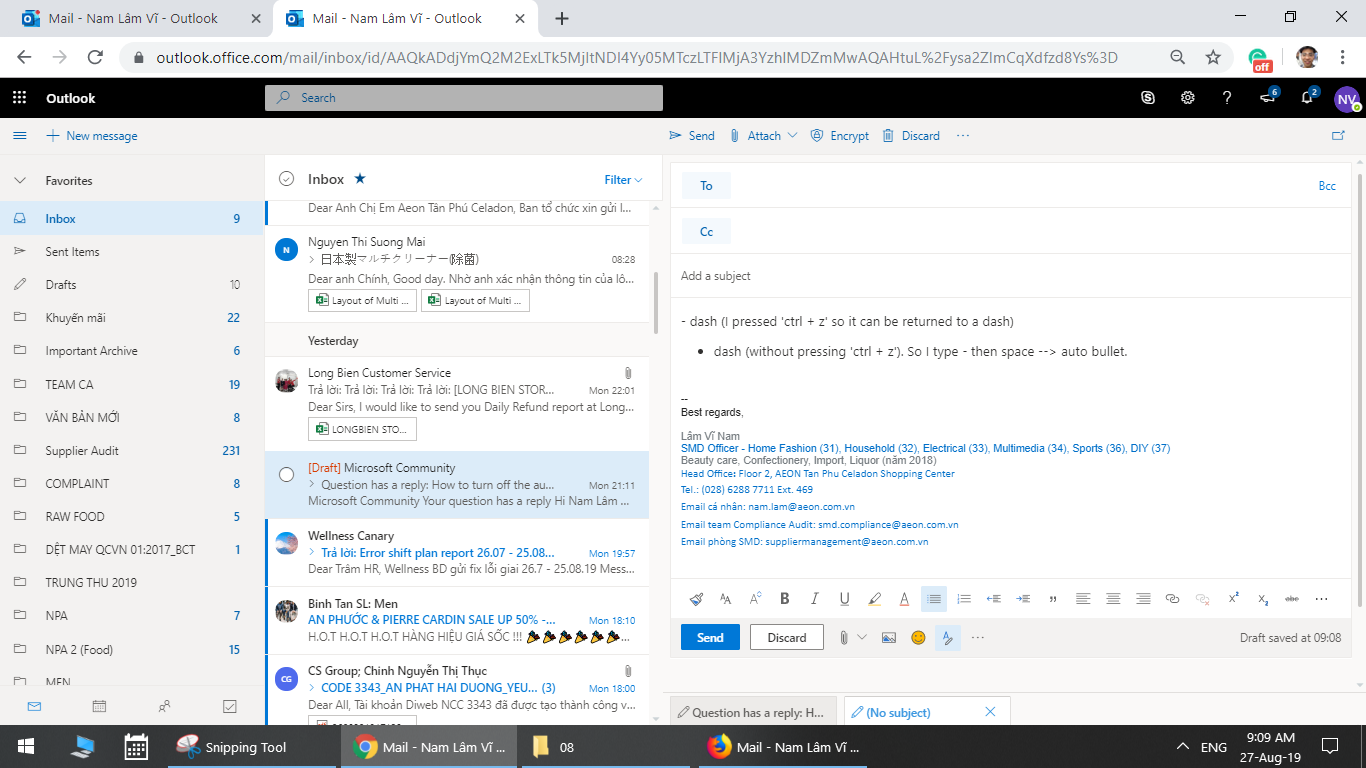Center align the text

[1113, 599]
